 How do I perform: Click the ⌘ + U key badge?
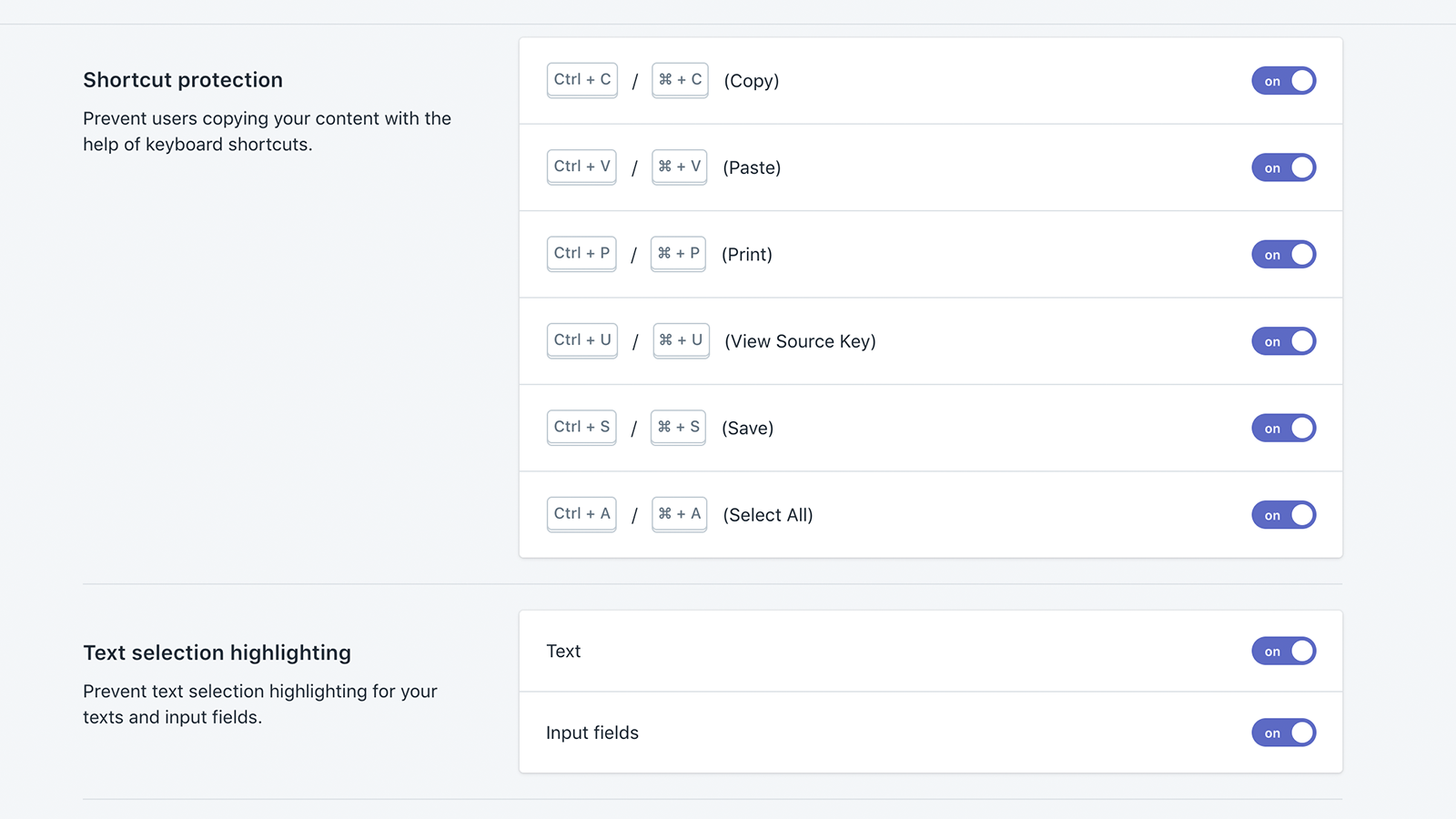pos(681,340)
